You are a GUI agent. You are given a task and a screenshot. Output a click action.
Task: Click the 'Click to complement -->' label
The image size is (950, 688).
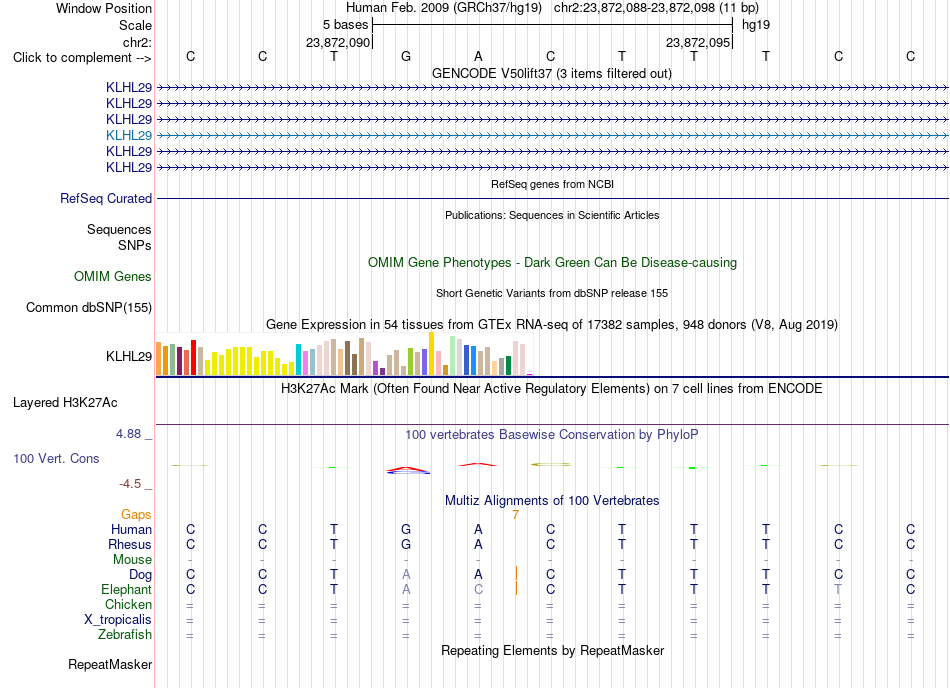[x=82, y=58]
